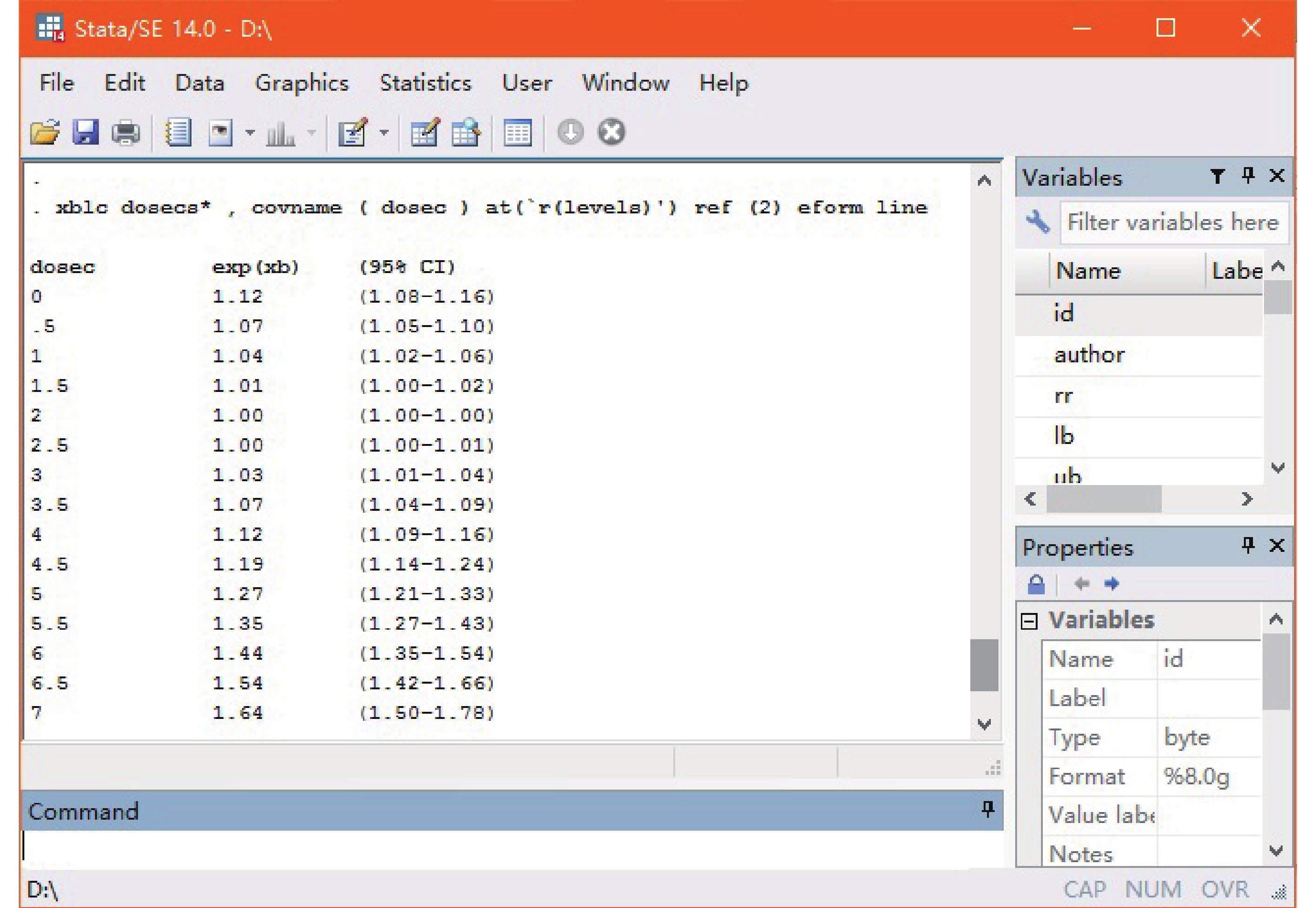Open the Window menu
The image size is (1316, 908).
point(626,84)
